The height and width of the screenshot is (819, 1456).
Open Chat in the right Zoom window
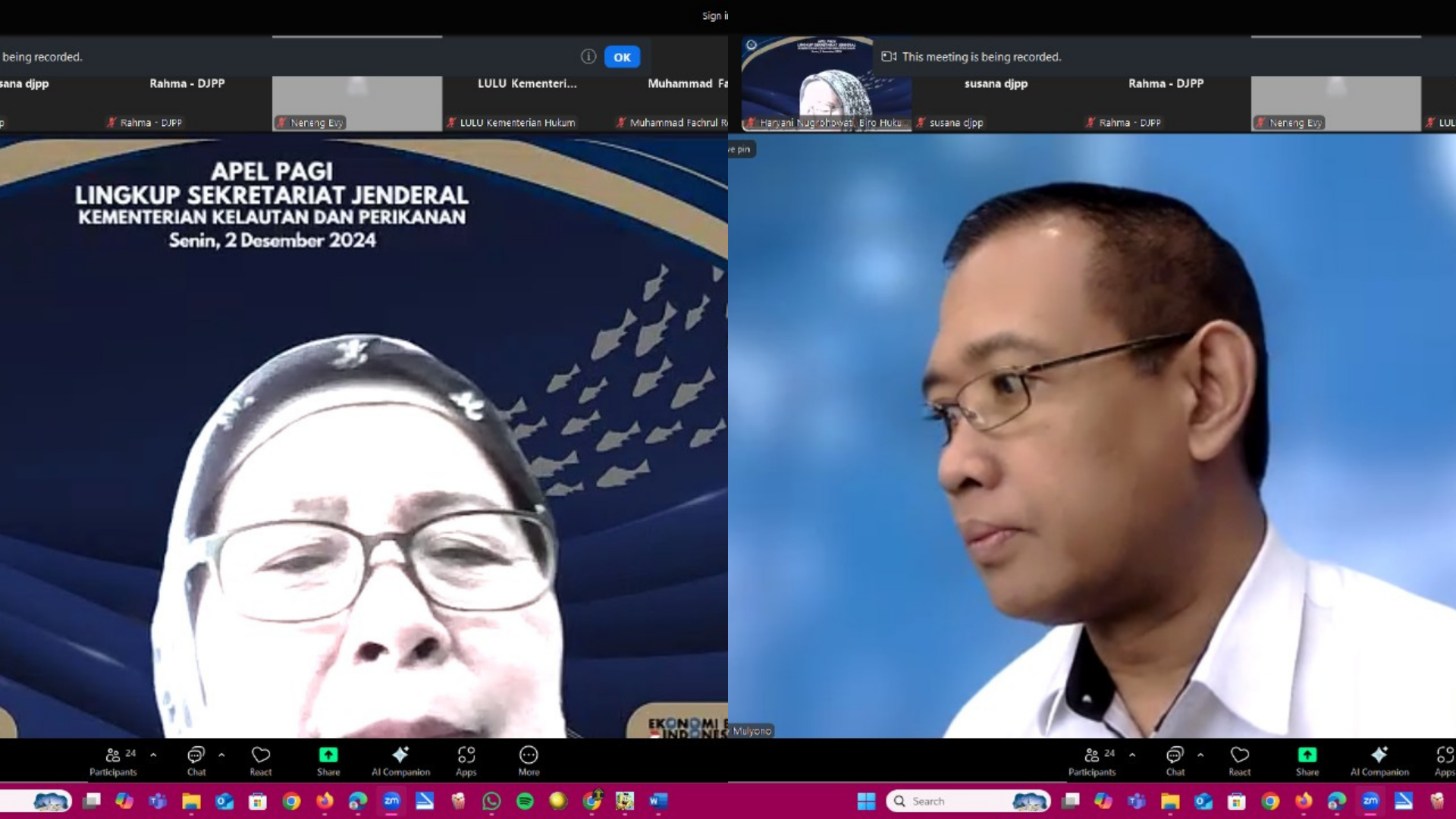tap(1175, 761)
